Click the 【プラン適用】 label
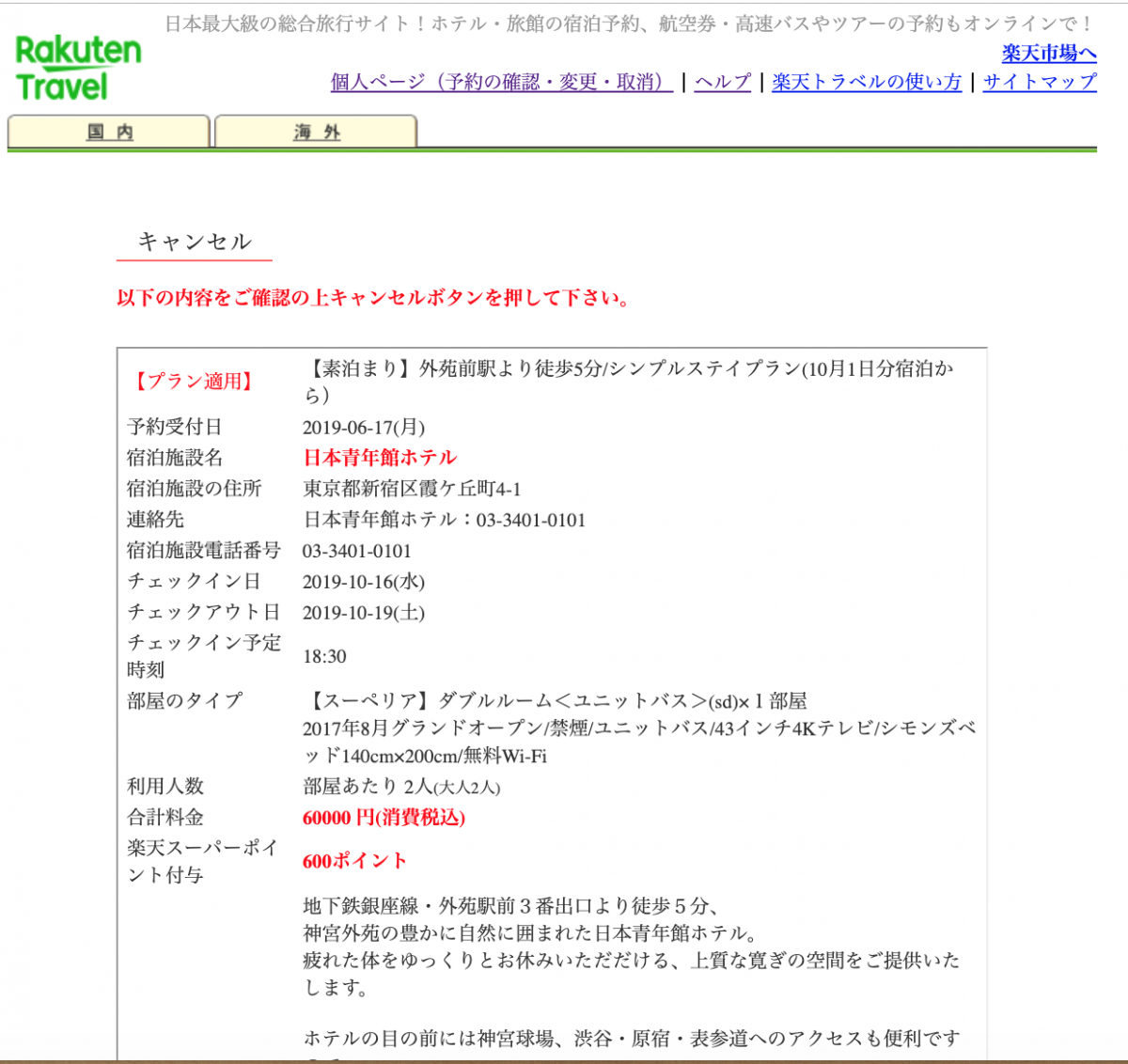 pos(195,381)
